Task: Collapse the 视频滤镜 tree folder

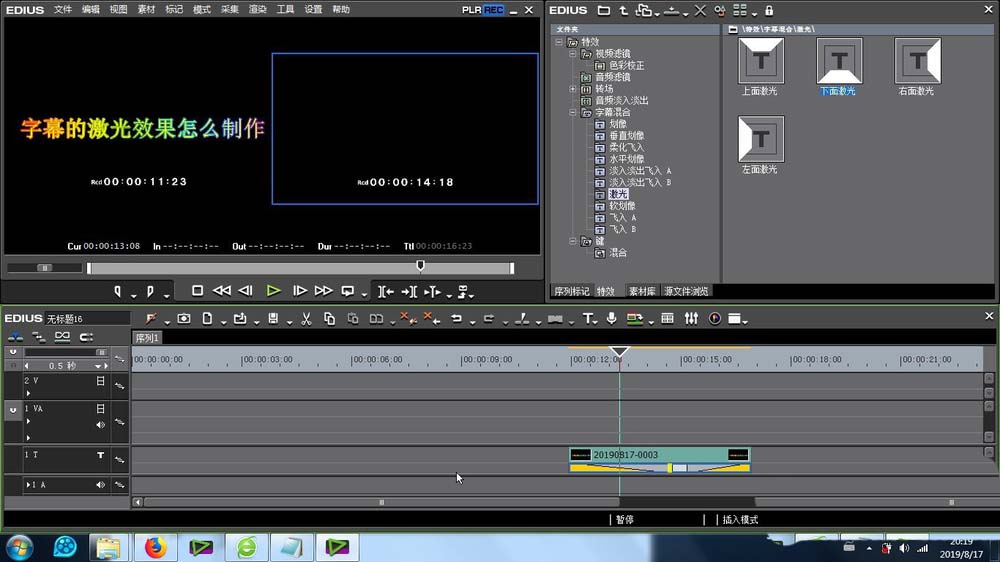Action: pos(573,54)
